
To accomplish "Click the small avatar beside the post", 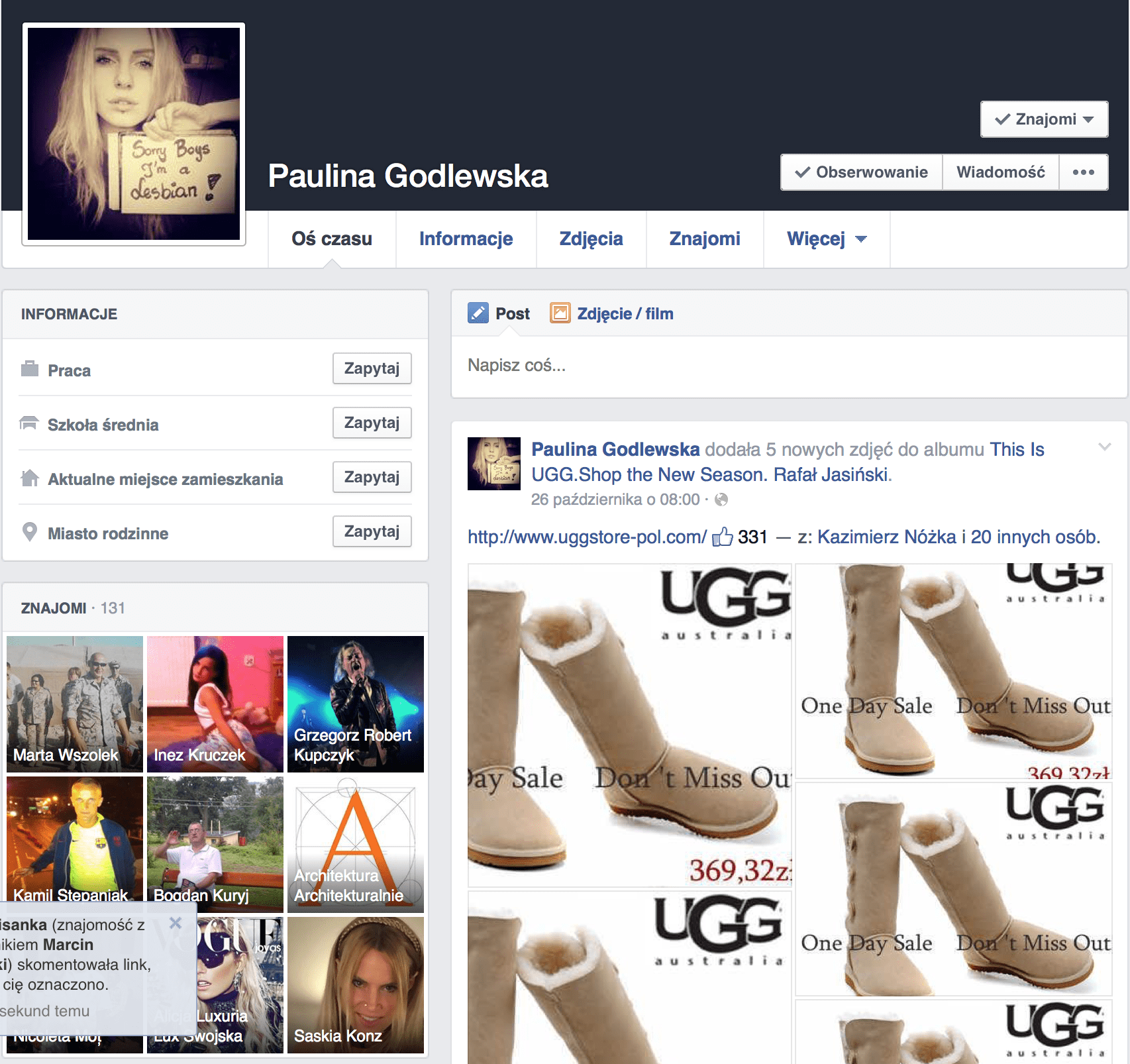I will pyautogui.click(x=494, y=464).
